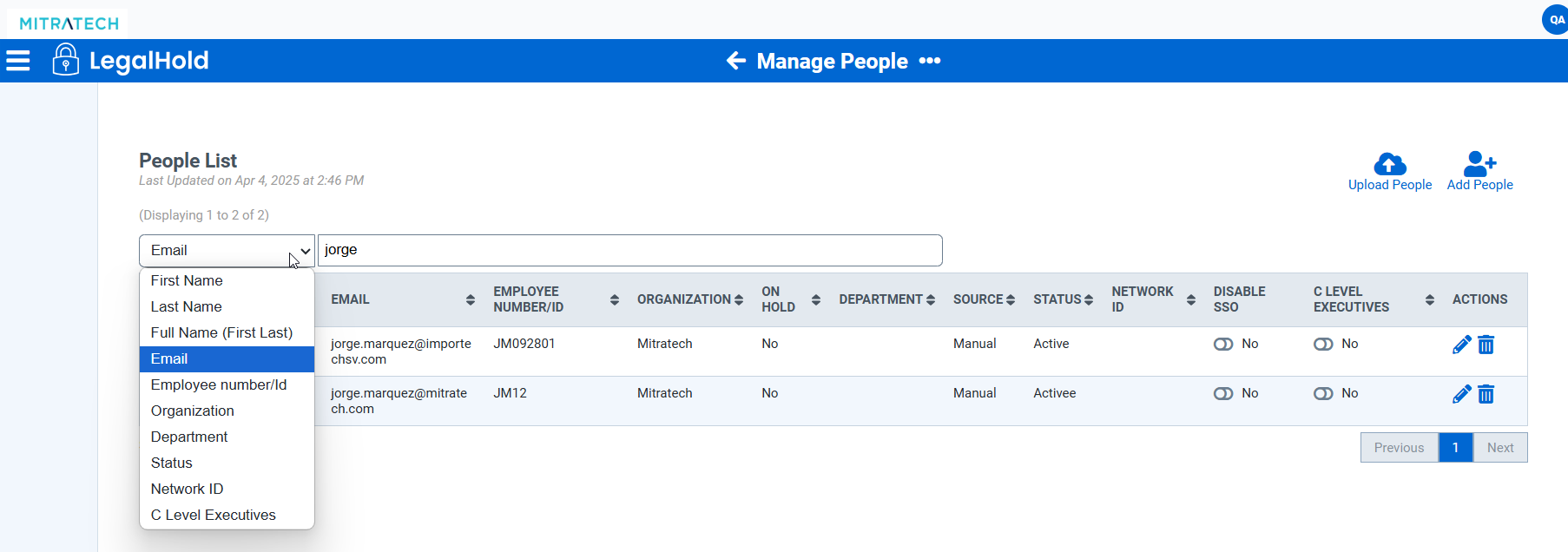Open the hamburger navigation menu
This screenshot has width=1568, height=552.
[x=18, y=61]
